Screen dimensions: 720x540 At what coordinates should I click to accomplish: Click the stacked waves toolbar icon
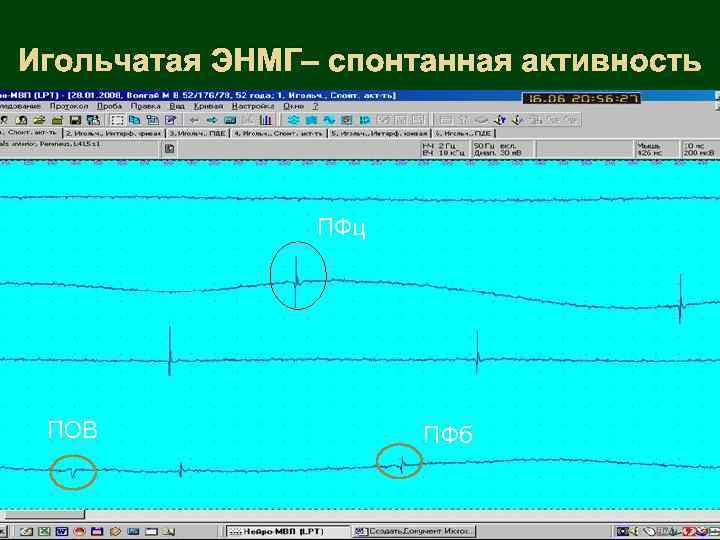click(x=293, y=120)
